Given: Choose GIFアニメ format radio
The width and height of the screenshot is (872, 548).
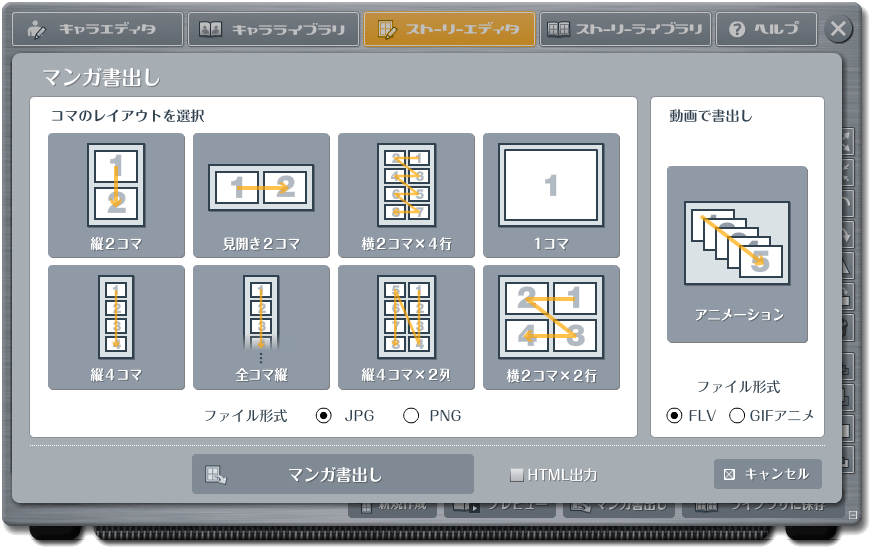Looking at the screenshot, I should click(x=737, y=416).
